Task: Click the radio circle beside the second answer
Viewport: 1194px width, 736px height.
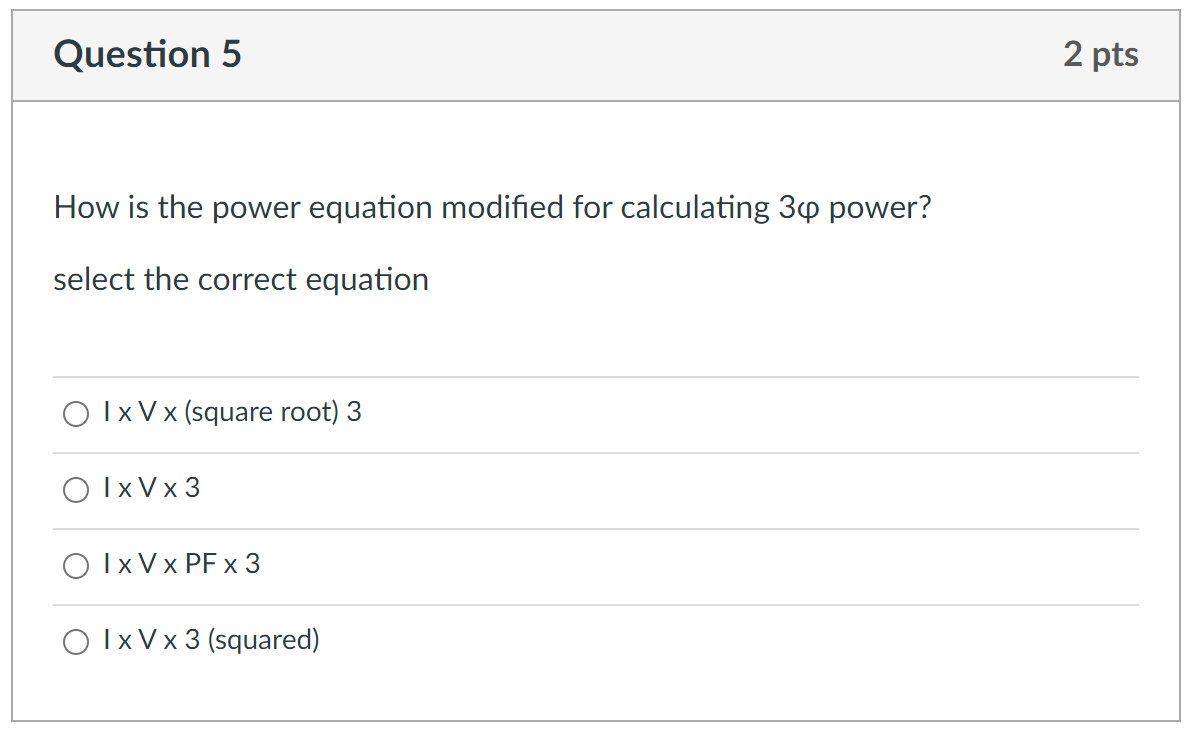Action: coord(75,489)
